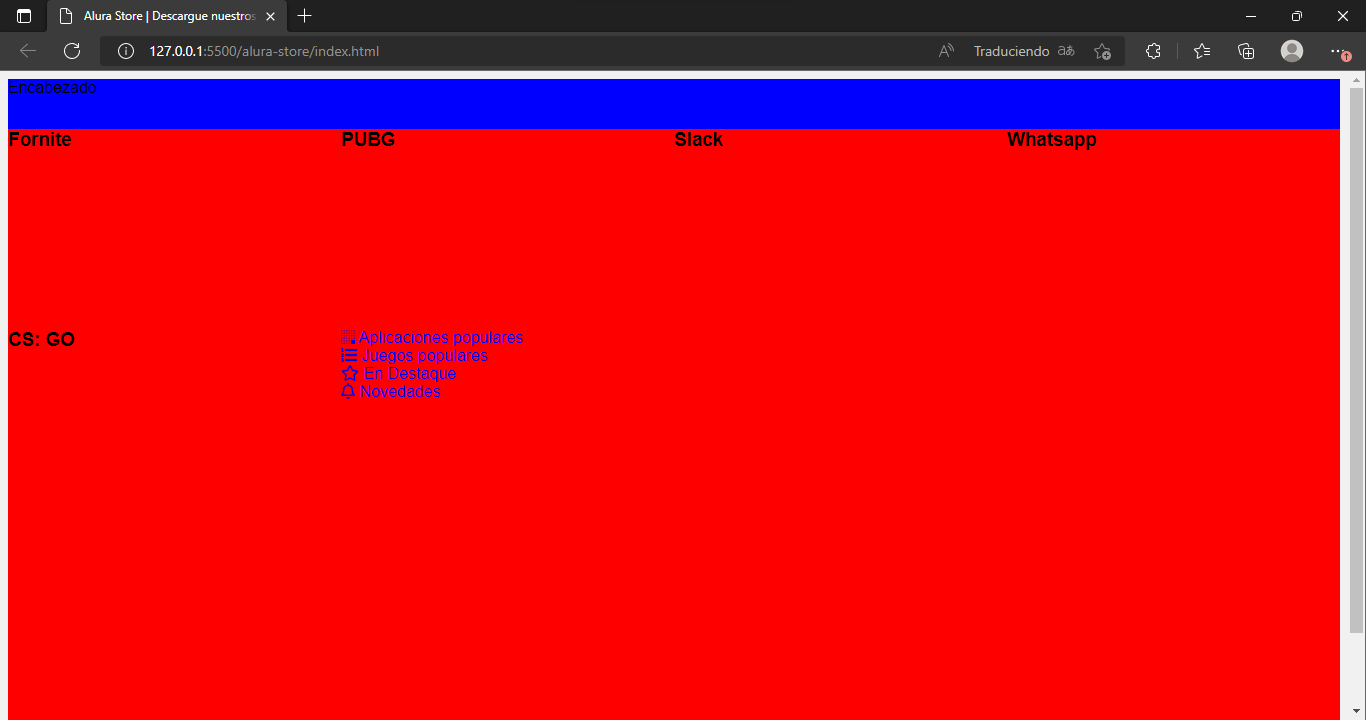
Task: Select the Alura Store browser tab
Action: pyautogui.click(x=165, y=16)
